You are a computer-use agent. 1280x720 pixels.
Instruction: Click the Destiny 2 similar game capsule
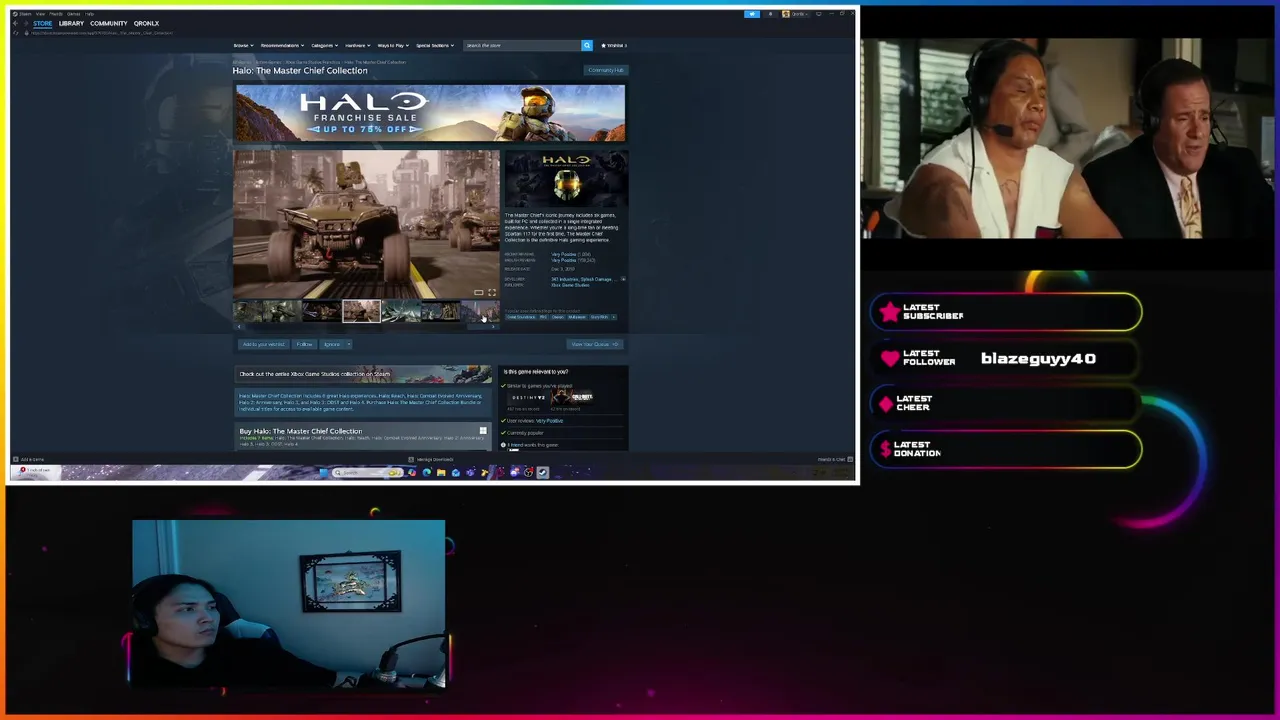527,398
